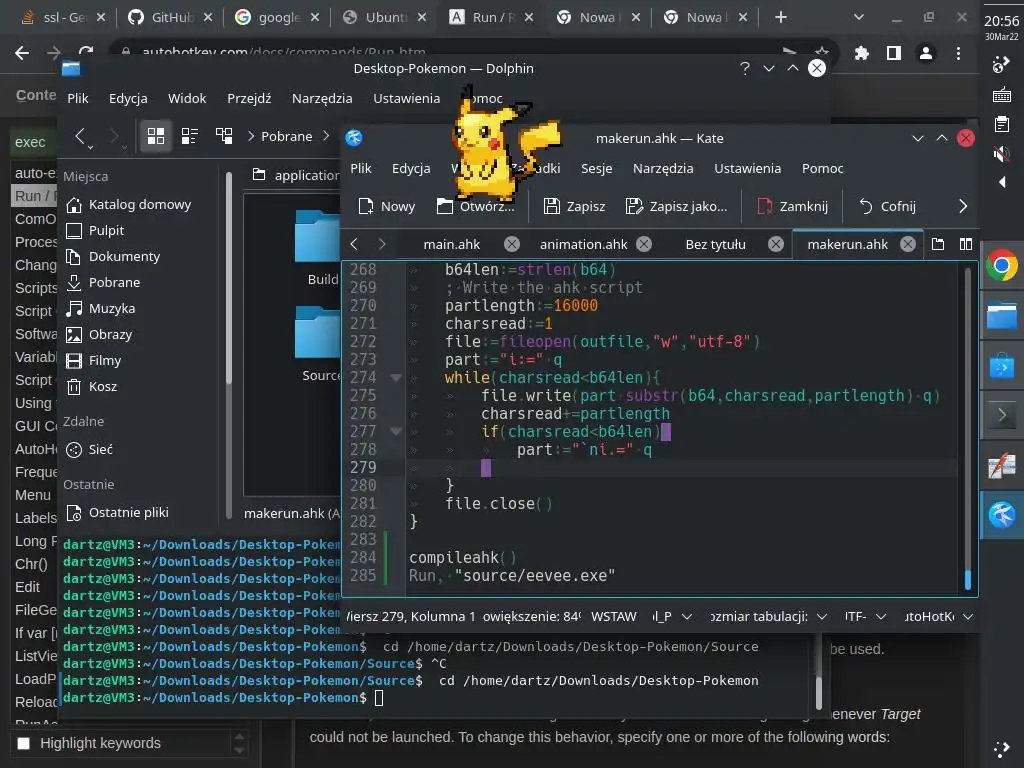Enable Highlight keywords checkbox
The height and width of the screenshot is (768, 1024).
pyautogui.click(x=24, y=744)
